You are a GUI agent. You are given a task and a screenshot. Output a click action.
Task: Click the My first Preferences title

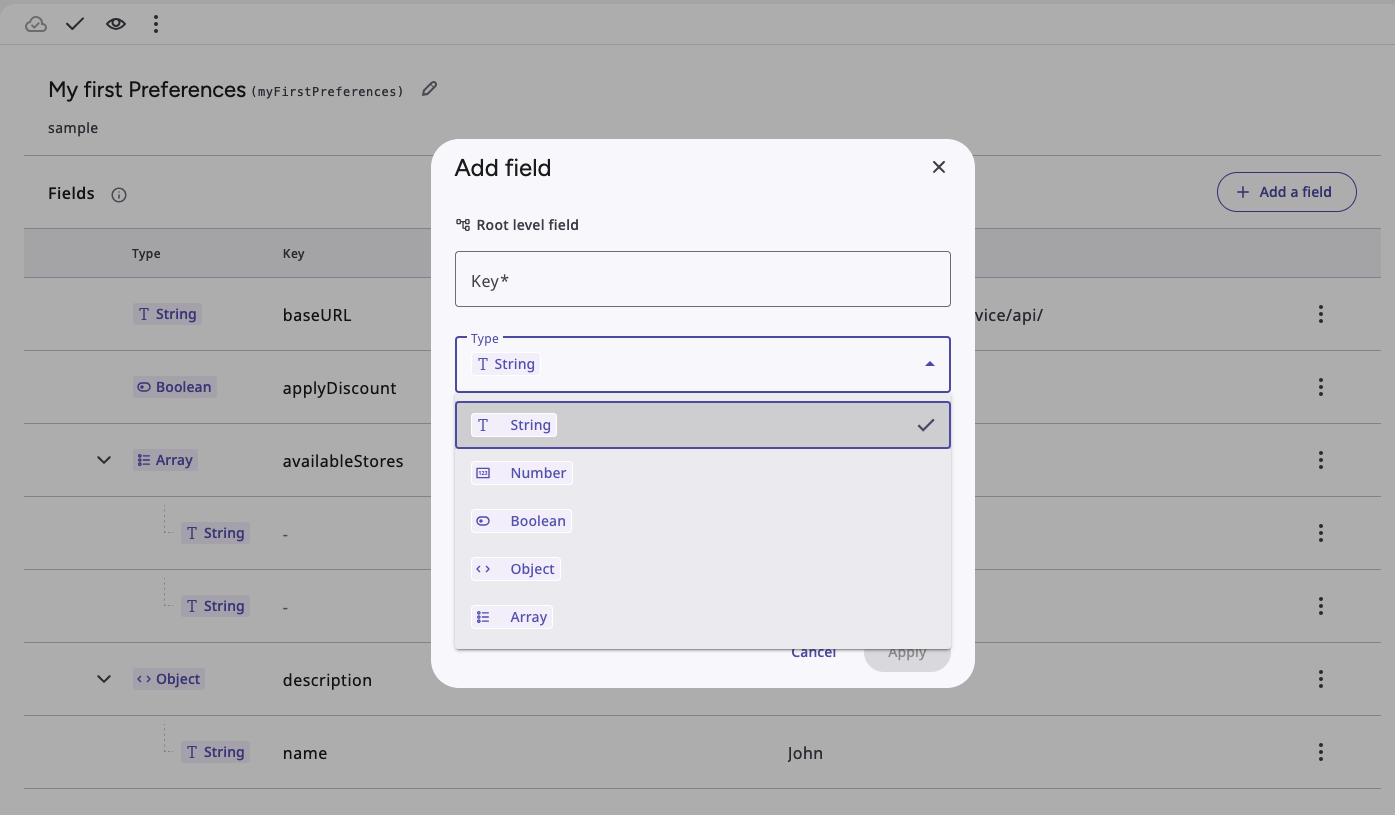[x=147, y=90]
